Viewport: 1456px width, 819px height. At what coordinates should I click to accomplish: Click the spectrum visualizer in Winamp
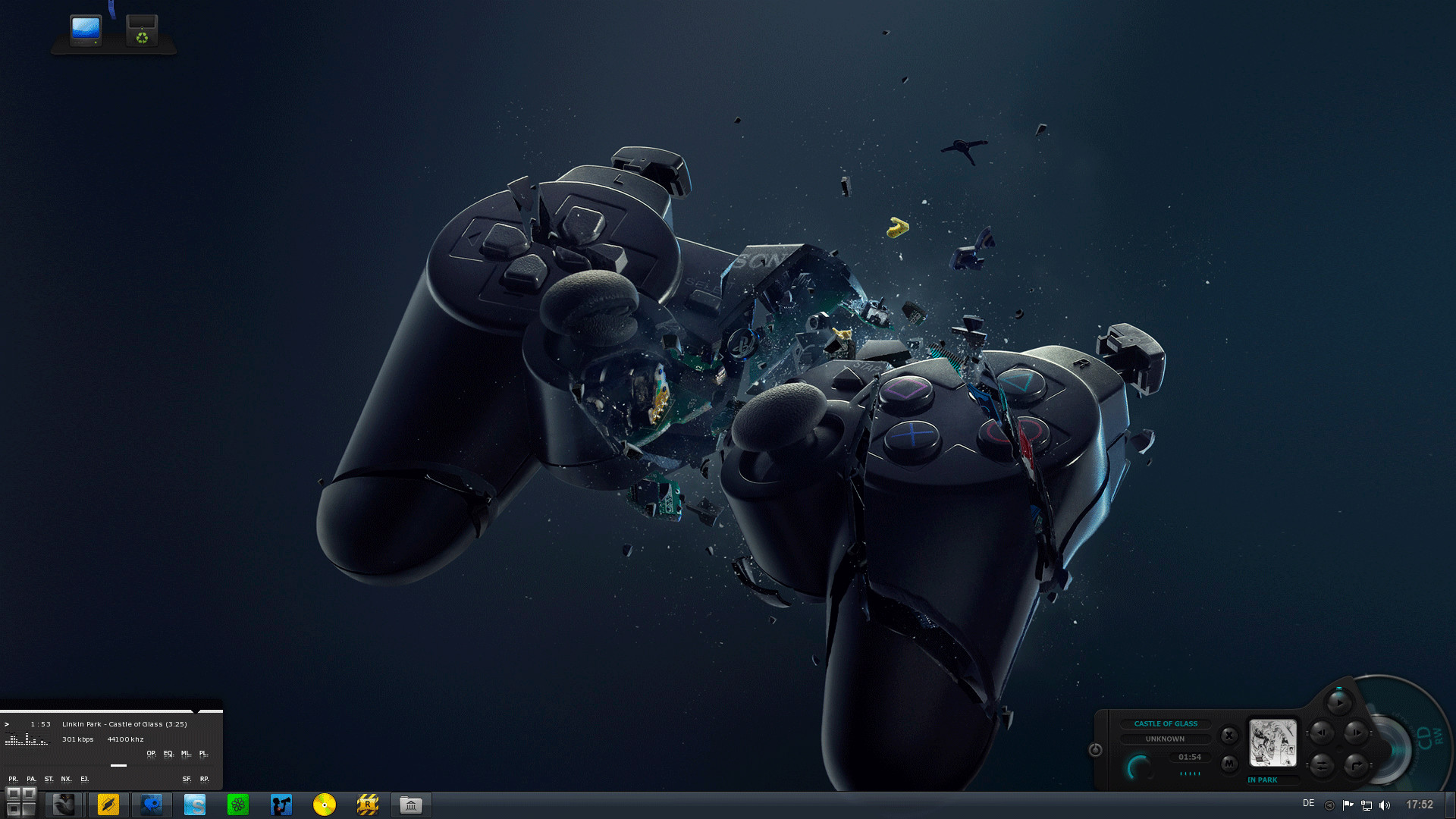[x=27, y=739]
